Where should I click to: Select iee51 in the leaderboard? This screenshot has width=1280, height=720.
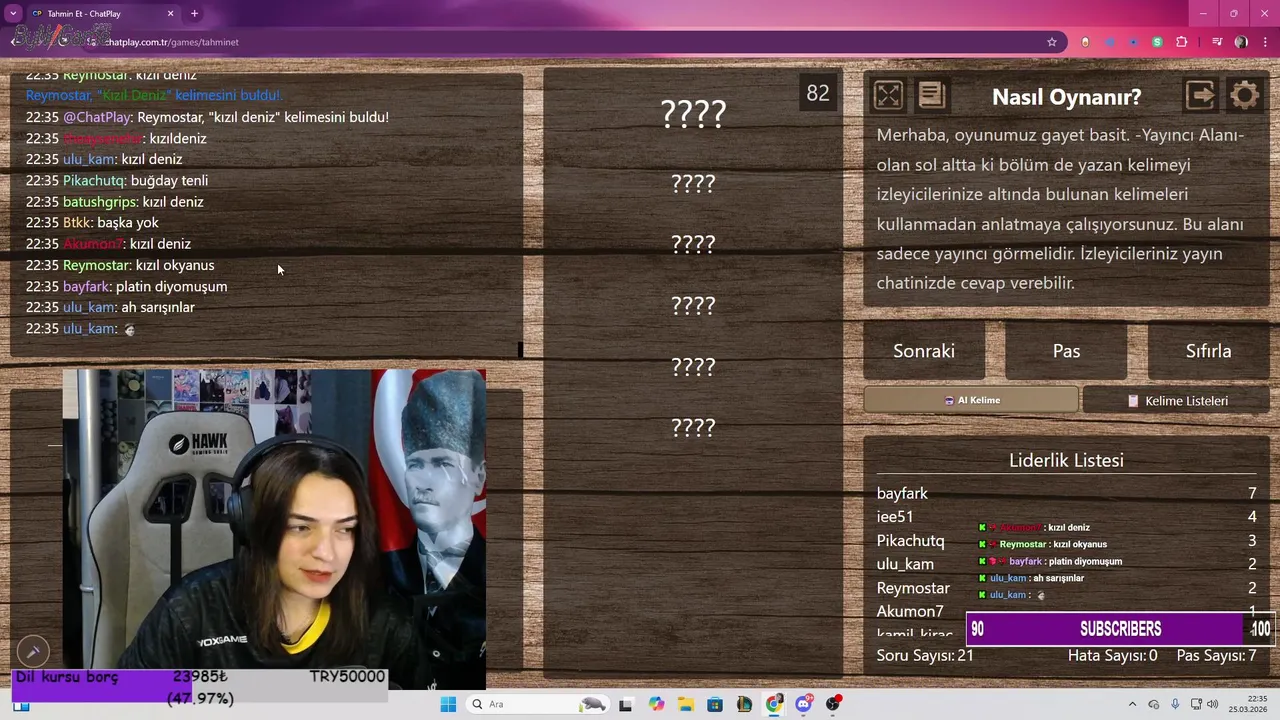click(x=895, y=517)
